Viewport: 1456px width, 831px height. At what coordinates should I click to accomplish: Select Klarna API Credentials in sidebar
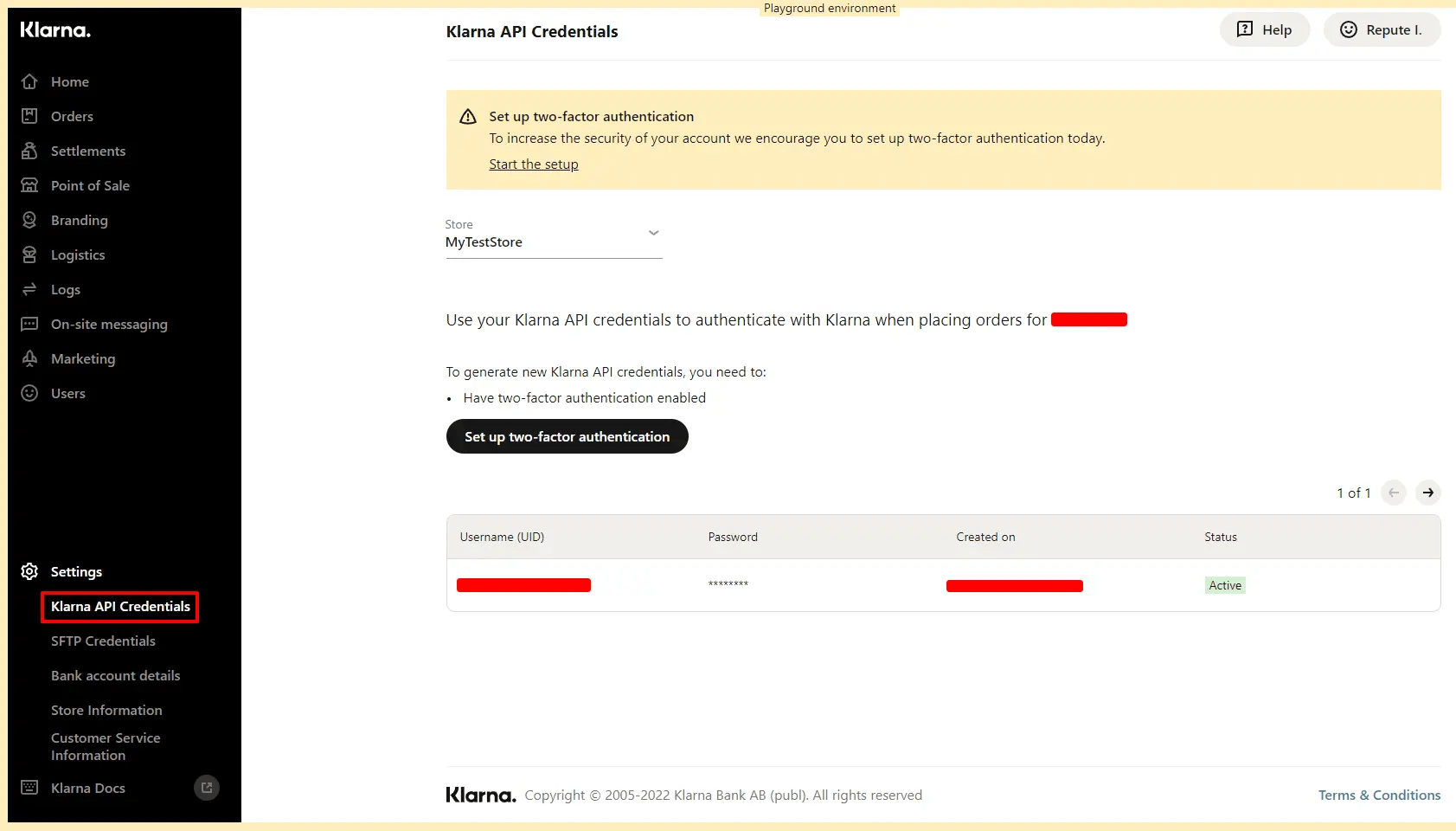(119, 607)
